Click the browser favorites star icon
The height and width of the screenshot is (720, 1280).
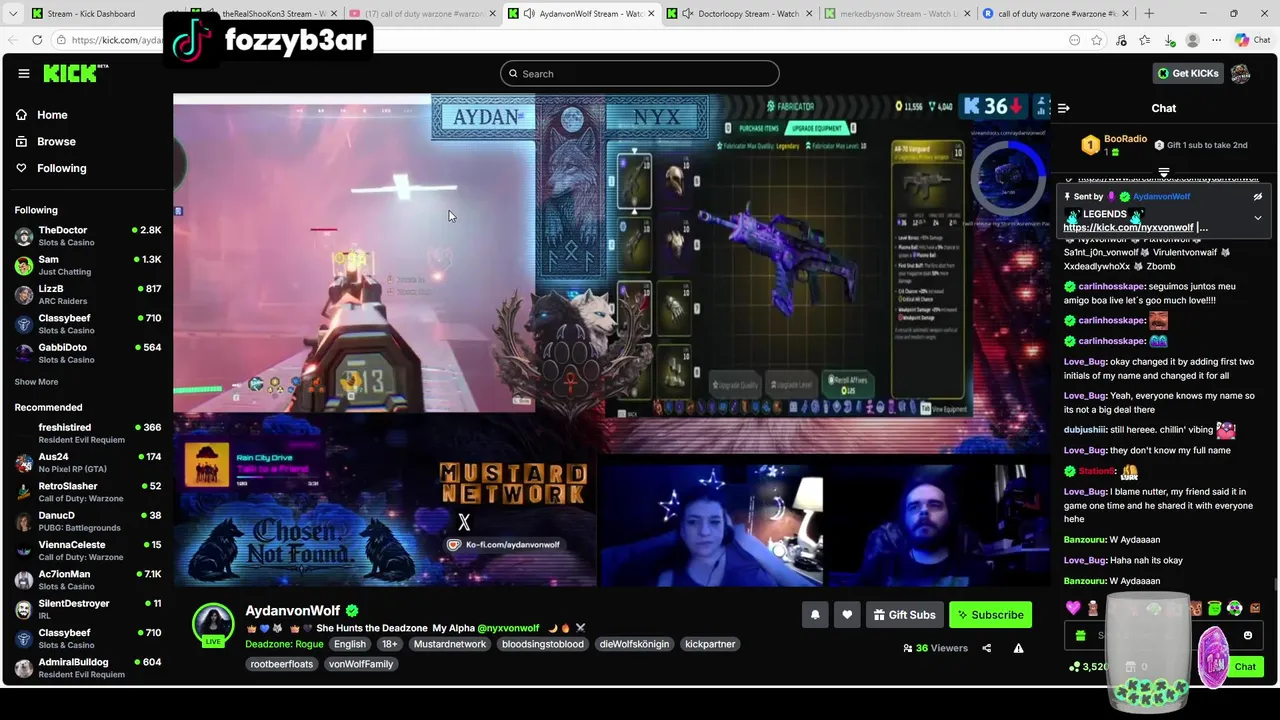pos(1097,40)
